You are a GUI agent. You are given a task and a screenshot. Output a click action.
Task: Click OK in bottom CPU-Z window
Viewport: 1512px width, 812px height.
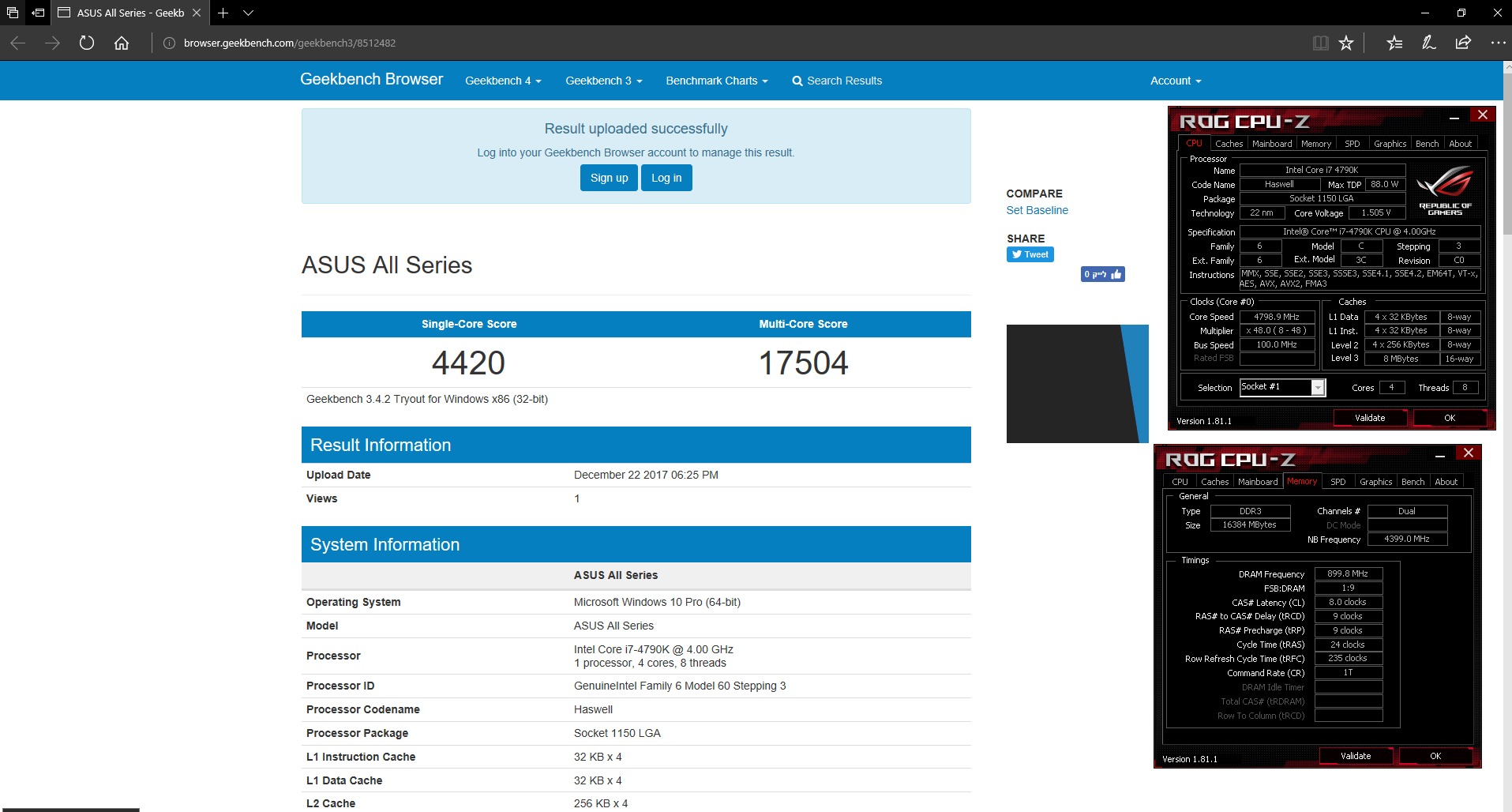click(x=1435, y=756)
